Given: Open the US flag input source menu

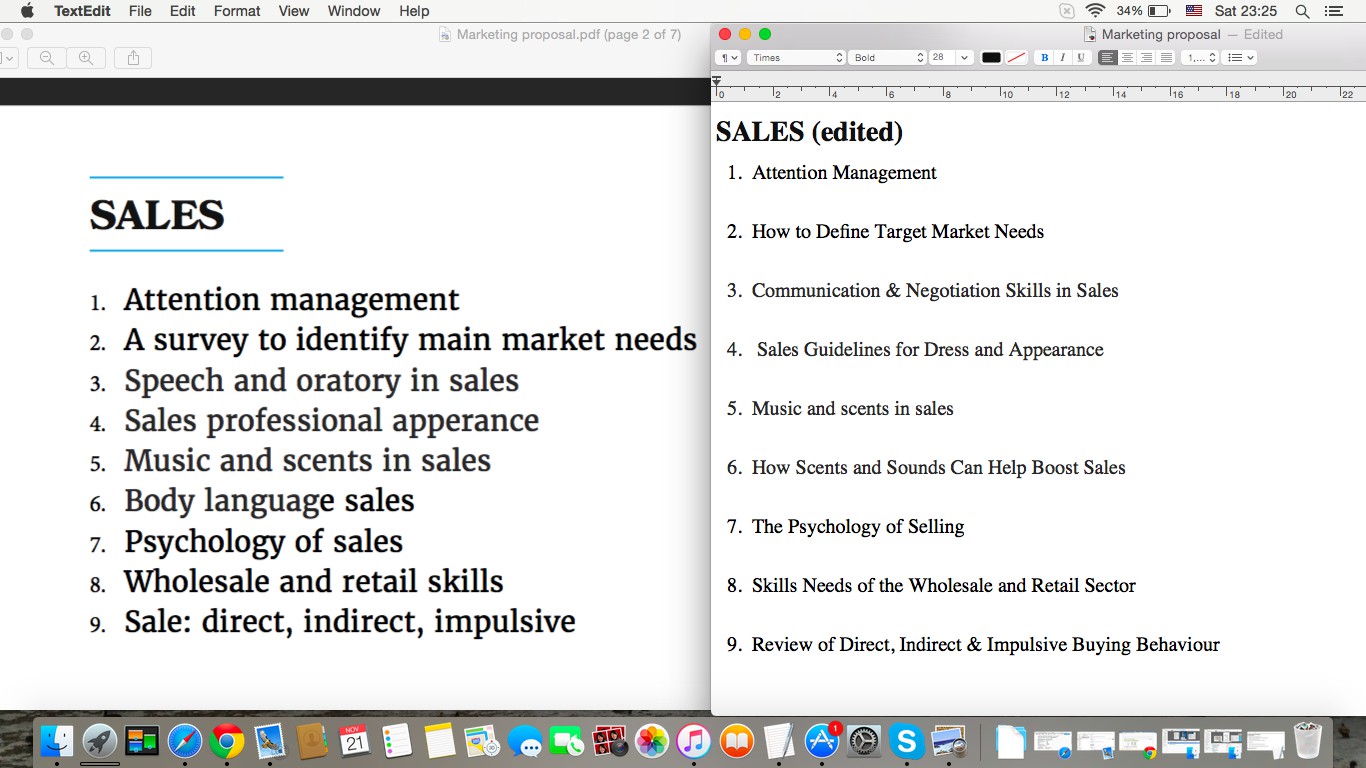Looking at the screenshot, I should point(1193,11).
